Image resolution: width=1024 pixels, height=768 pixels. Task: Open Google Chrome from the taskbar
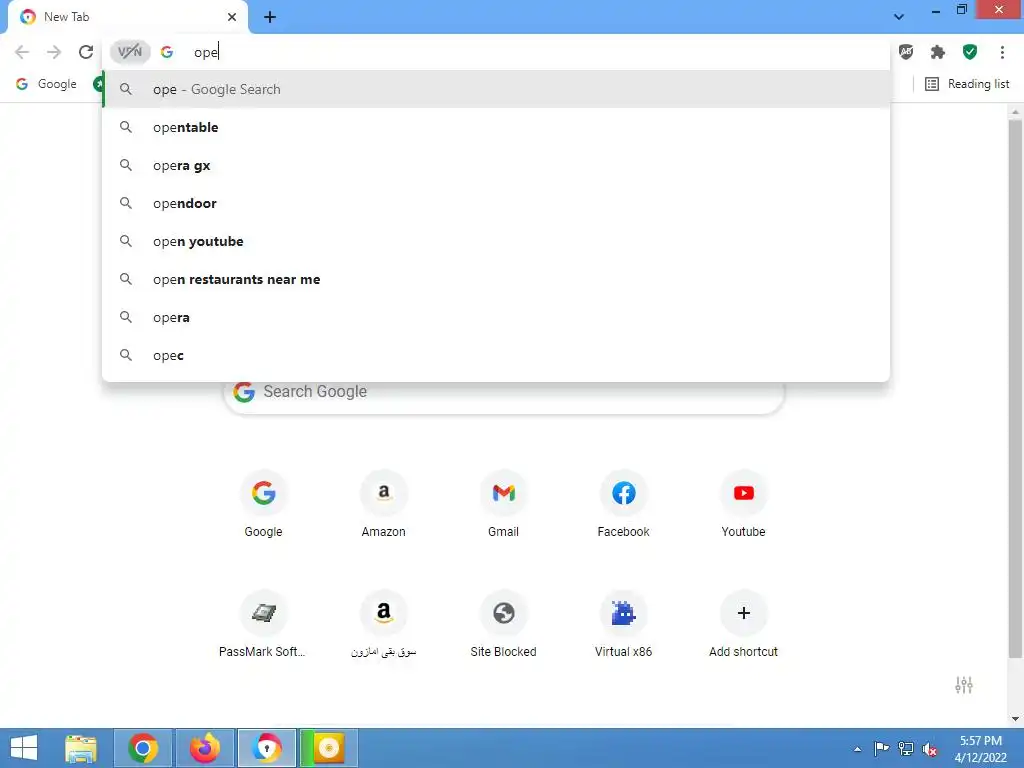pos(143,748)
